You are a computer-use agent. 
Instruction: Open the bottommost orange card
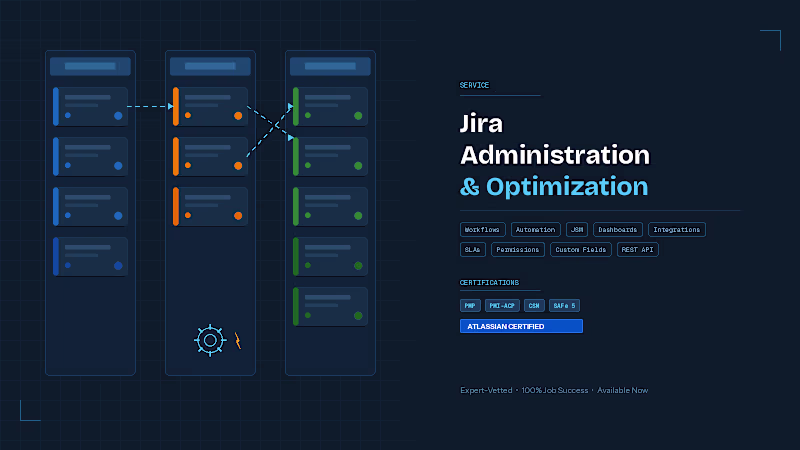pyautogui.click(x=210, y=207)
